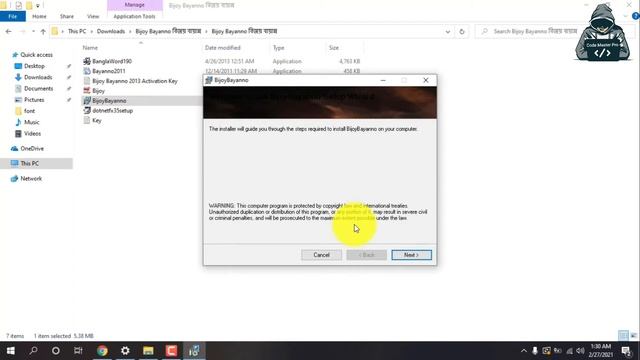The image size is (640, 360).
Task: Switch to the details view layout icon
Action: [623, 336]
